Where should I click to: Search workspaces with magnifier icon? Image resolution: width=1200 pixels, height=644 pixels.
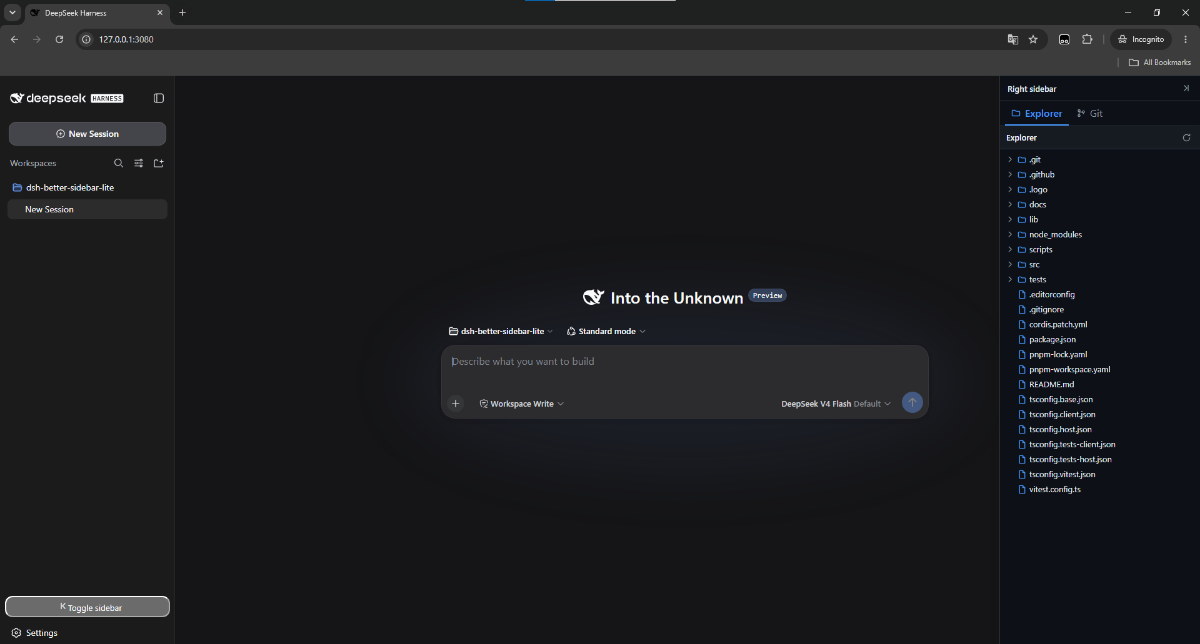pyautogui.click(x=119, y=163)
